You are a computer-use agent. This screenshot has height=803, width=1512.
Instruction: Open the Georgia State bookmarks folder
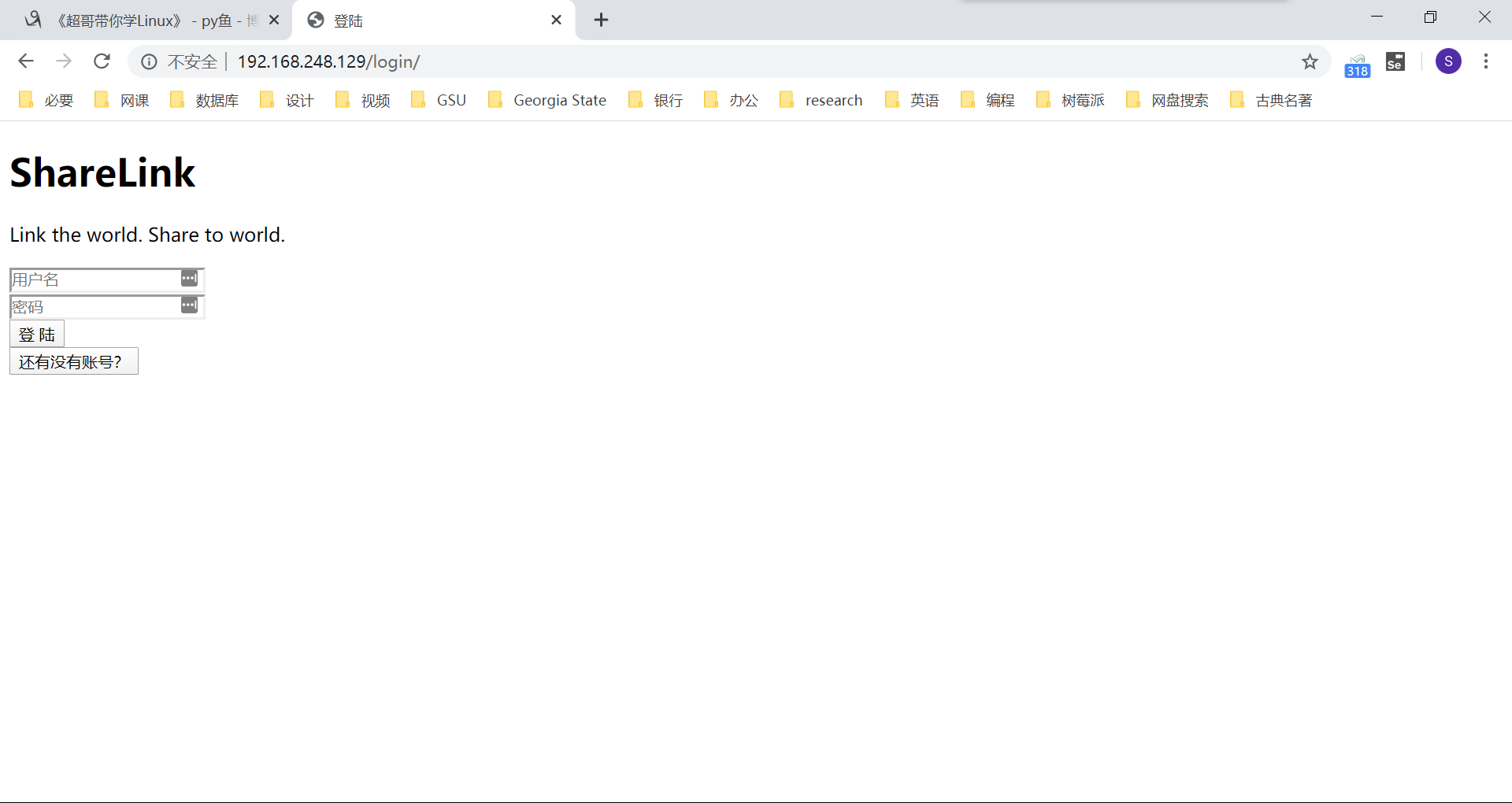(547, 100)
